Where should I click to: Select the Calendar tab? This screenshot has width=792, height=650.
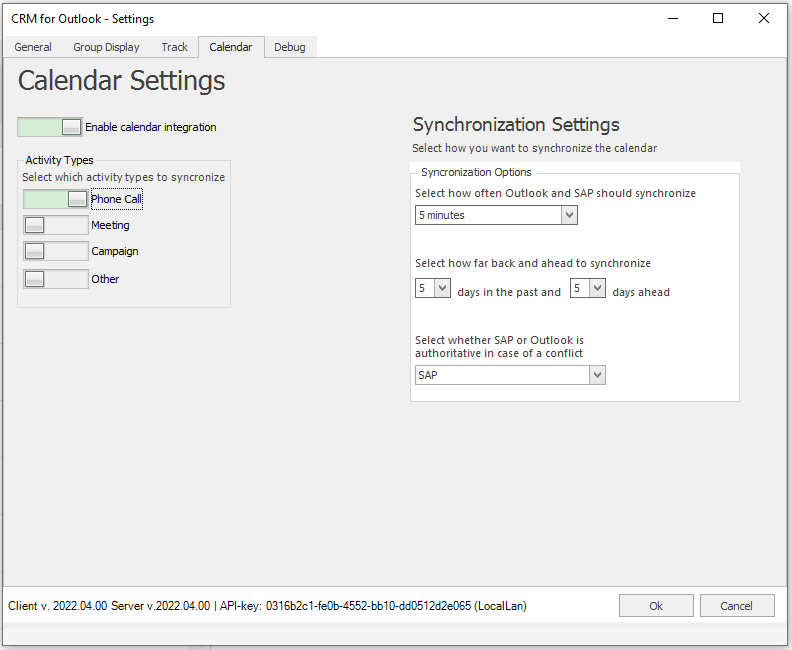click(231, 47)
